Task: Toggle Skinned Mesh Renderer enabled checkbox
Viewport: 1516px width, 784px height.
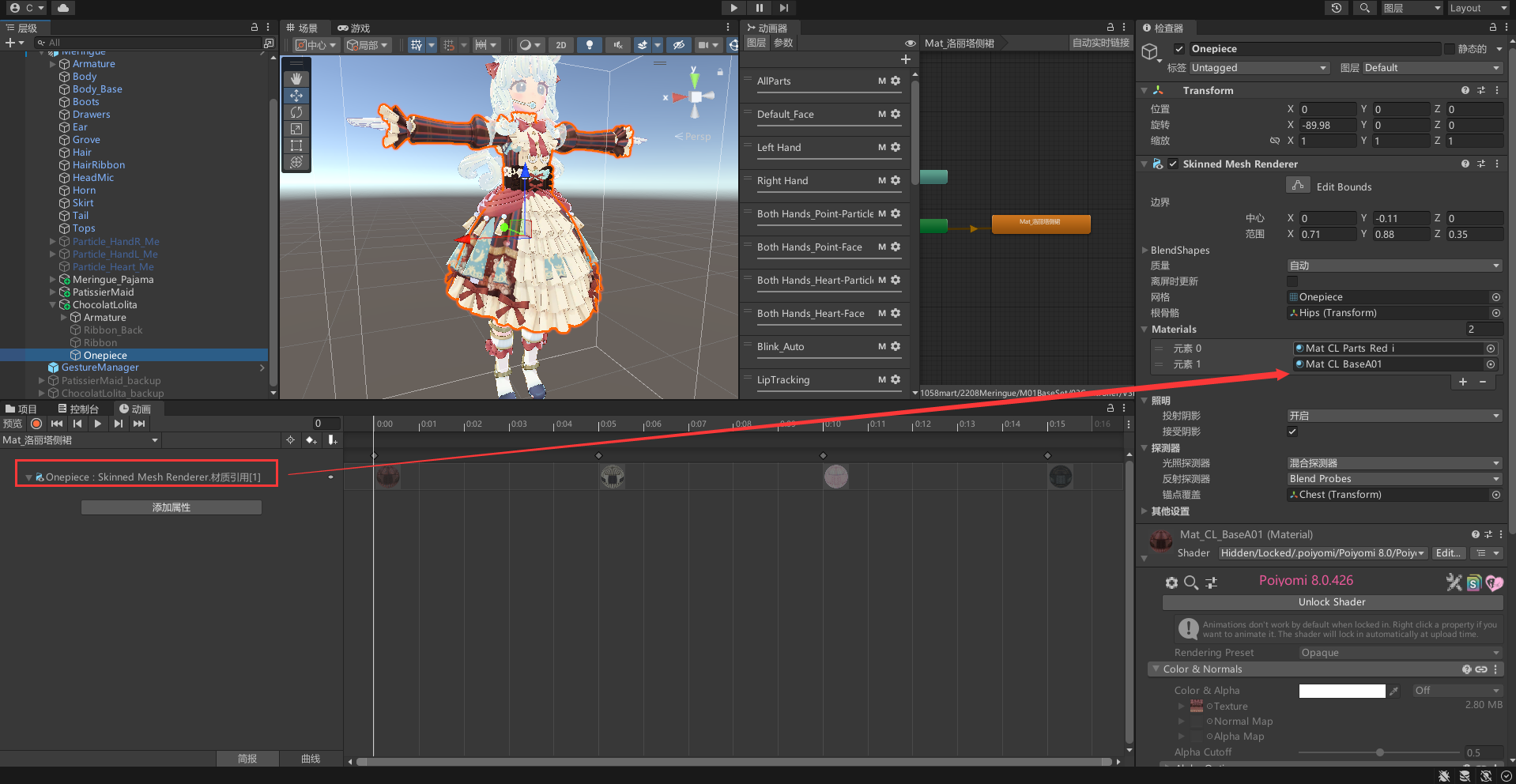Action: (x=1173, y=164)
